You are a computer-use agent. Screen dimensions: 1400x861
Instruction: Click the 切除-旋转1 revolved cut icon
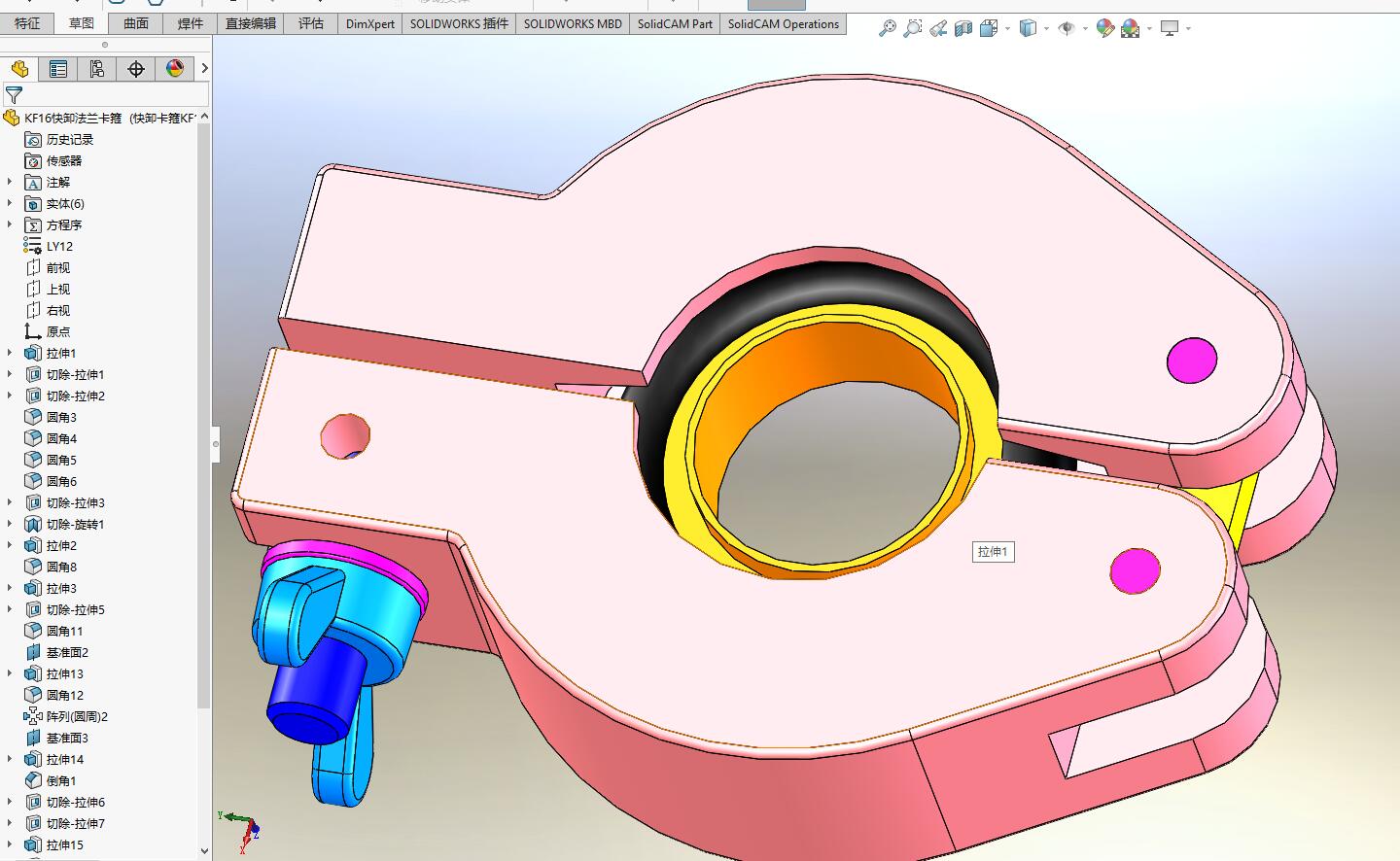pos(33,524)
